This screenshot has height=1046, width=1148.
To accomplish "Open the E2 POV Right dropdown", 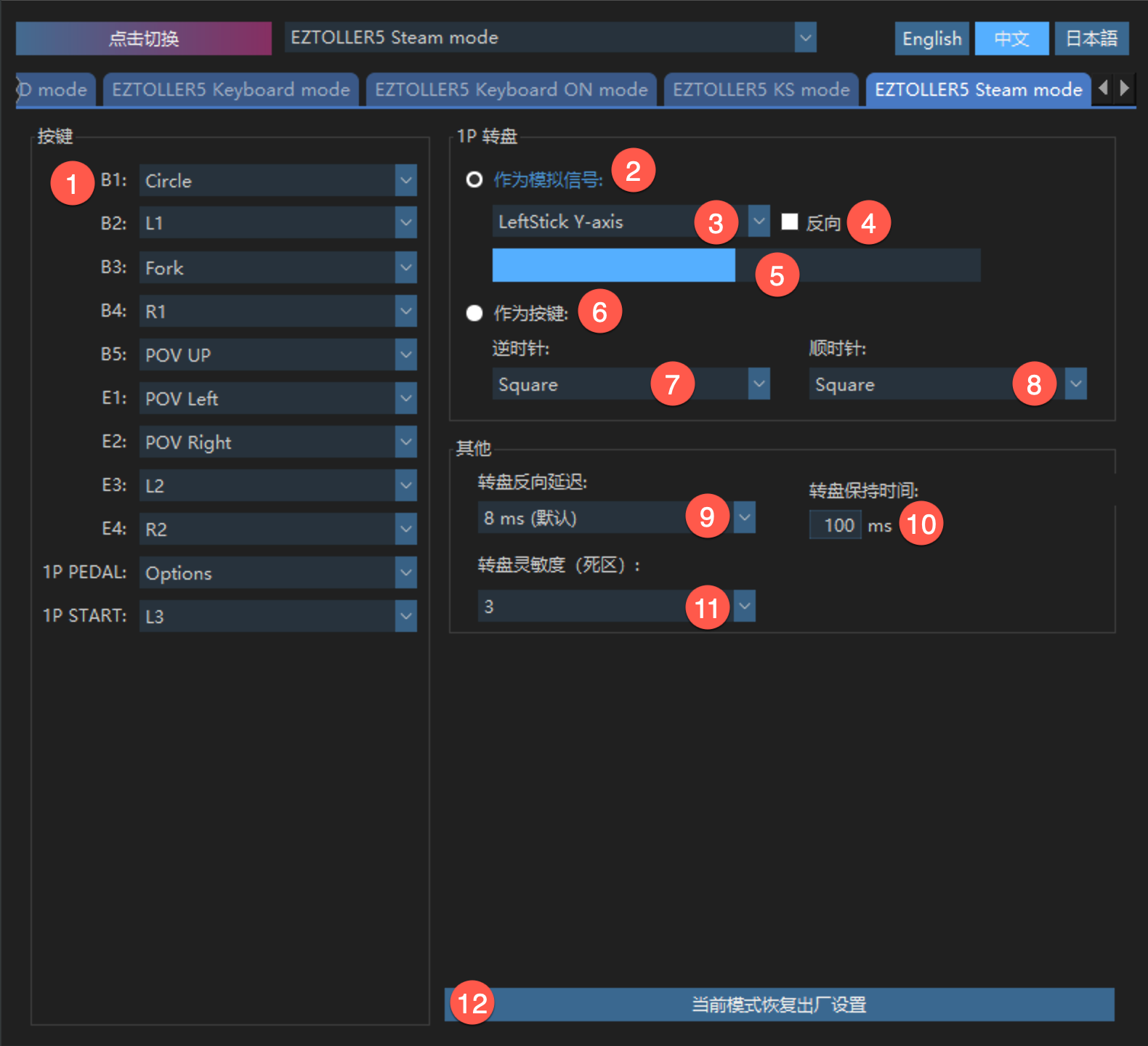I will click(x=278, y=442).
